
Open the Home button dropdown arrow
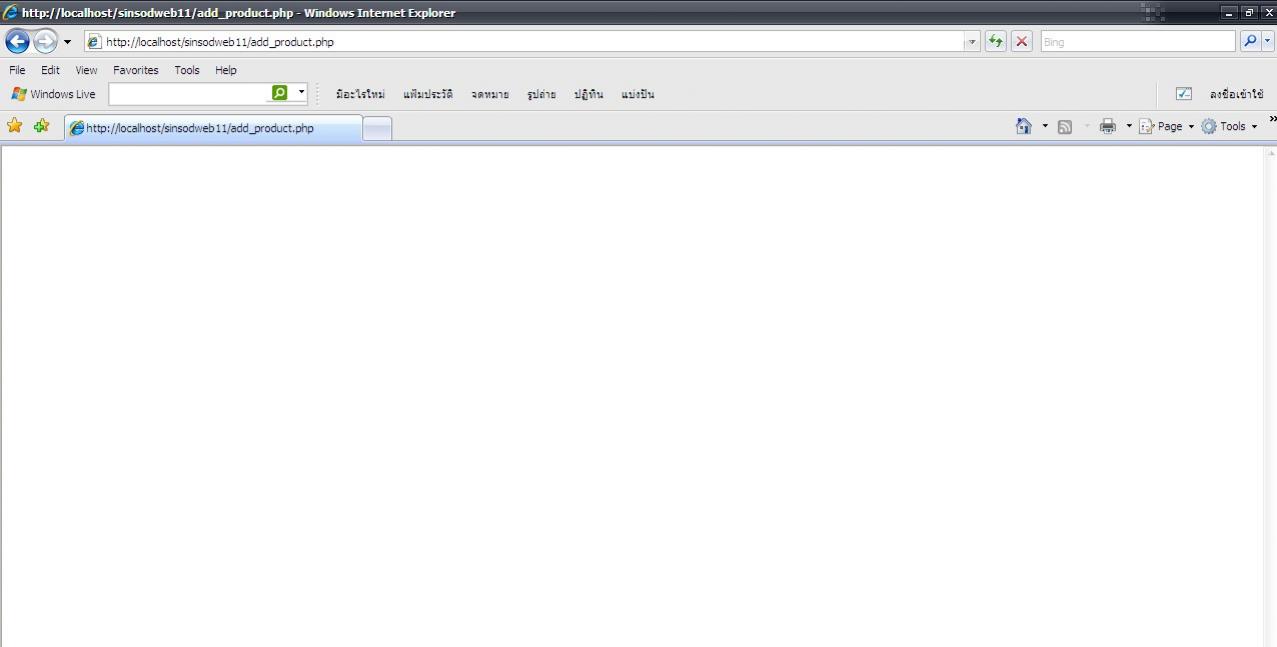coord(1045,127)
